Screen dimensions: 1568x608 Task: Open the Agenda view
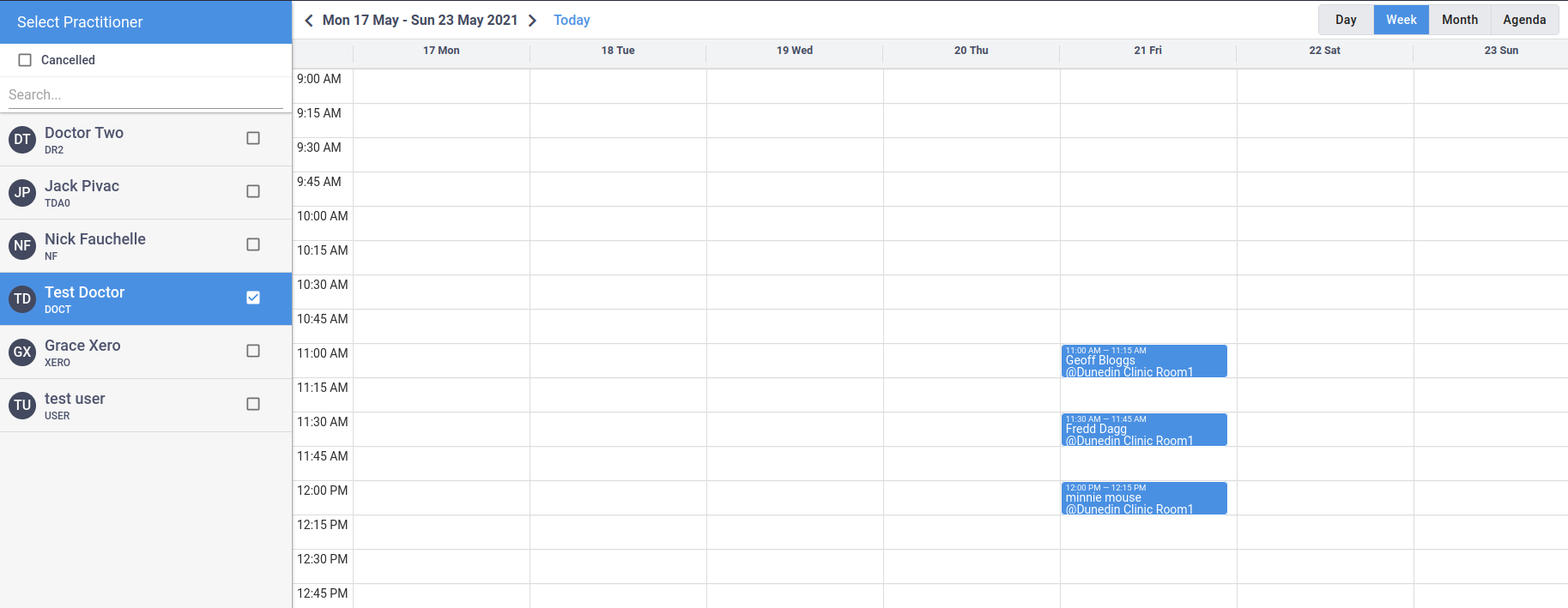point(1524,20)
